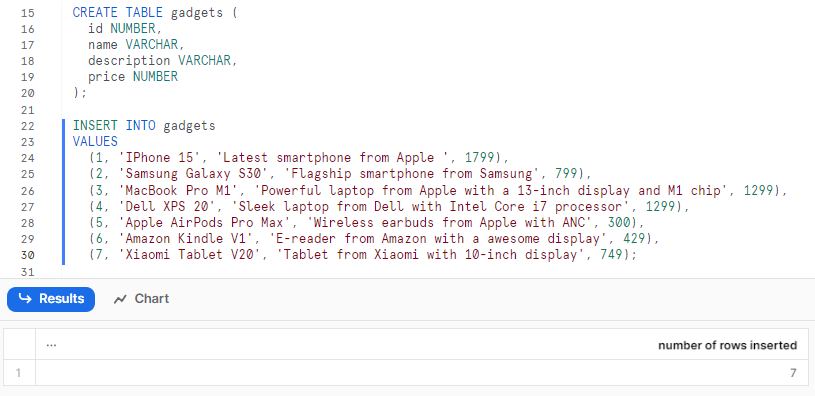Screen dimensions: 815x396
Task: Click the 'Amazon Kindle V1' text
Action: point(182,239)
